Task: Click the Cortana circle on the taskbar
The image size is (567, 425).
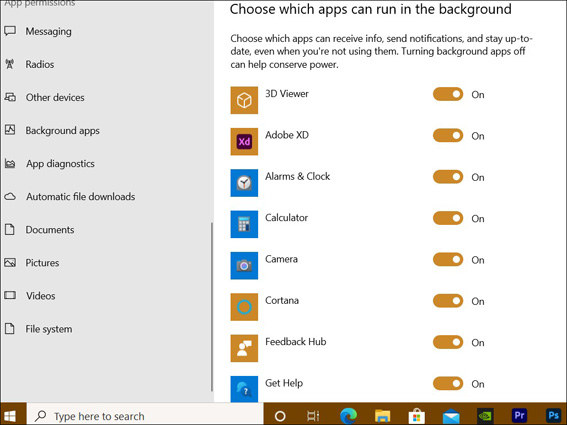Action: 280,416
